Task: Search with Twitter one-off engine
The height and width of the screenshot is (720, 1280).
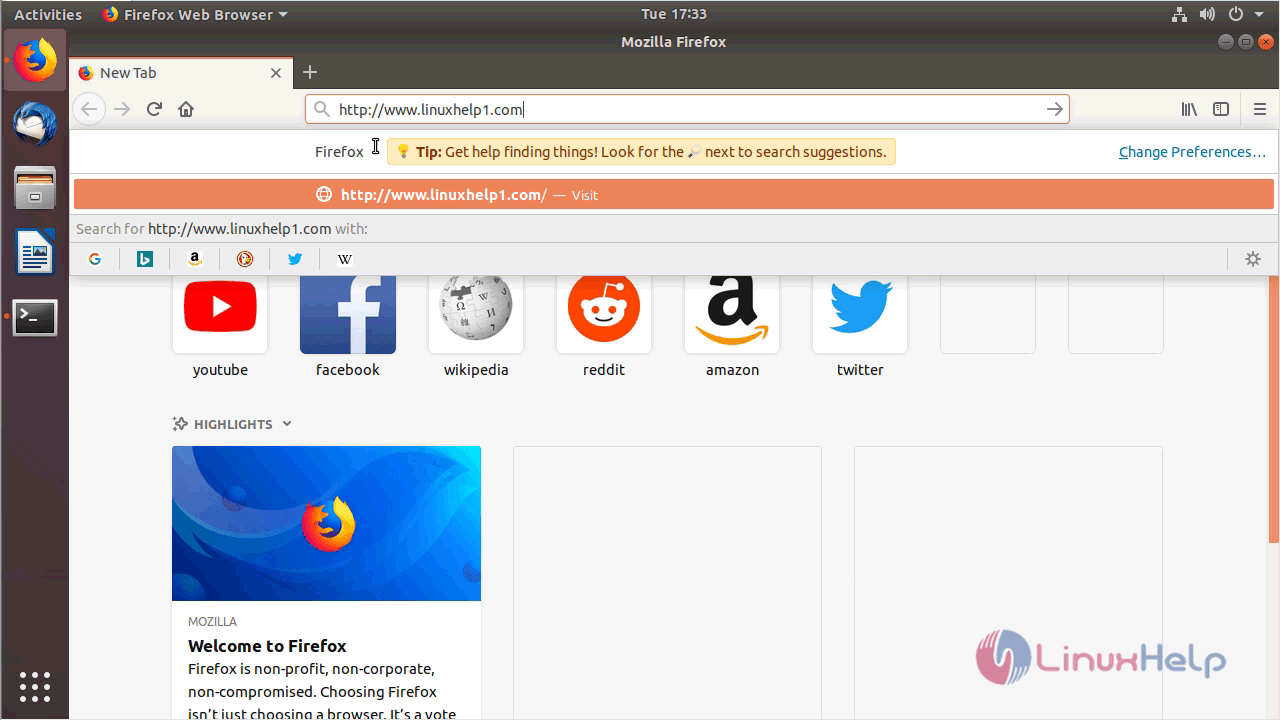Action: click(295, 259)
